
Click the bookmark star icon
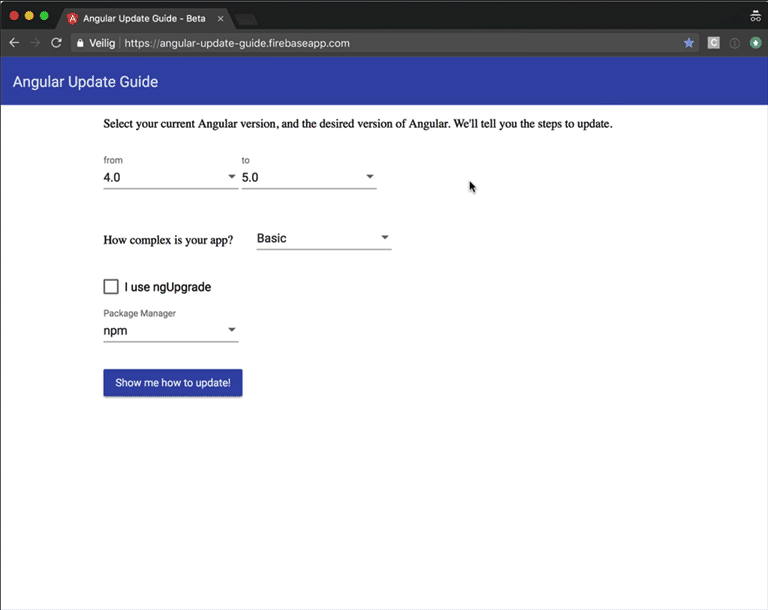tap(689, 43)
